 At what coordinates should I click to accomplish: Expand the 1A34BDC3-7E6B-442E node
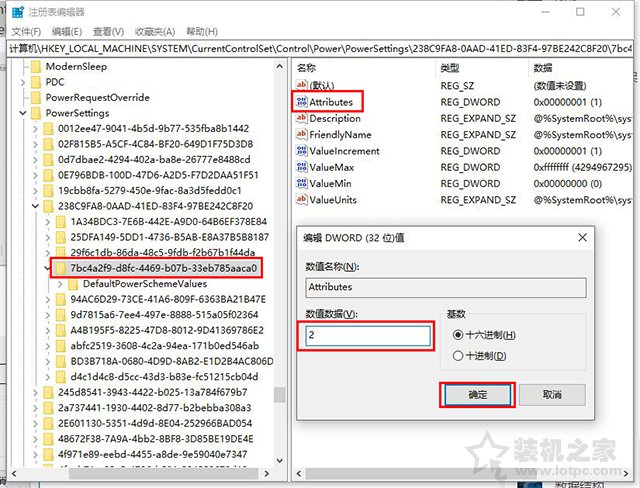[48, 222]
